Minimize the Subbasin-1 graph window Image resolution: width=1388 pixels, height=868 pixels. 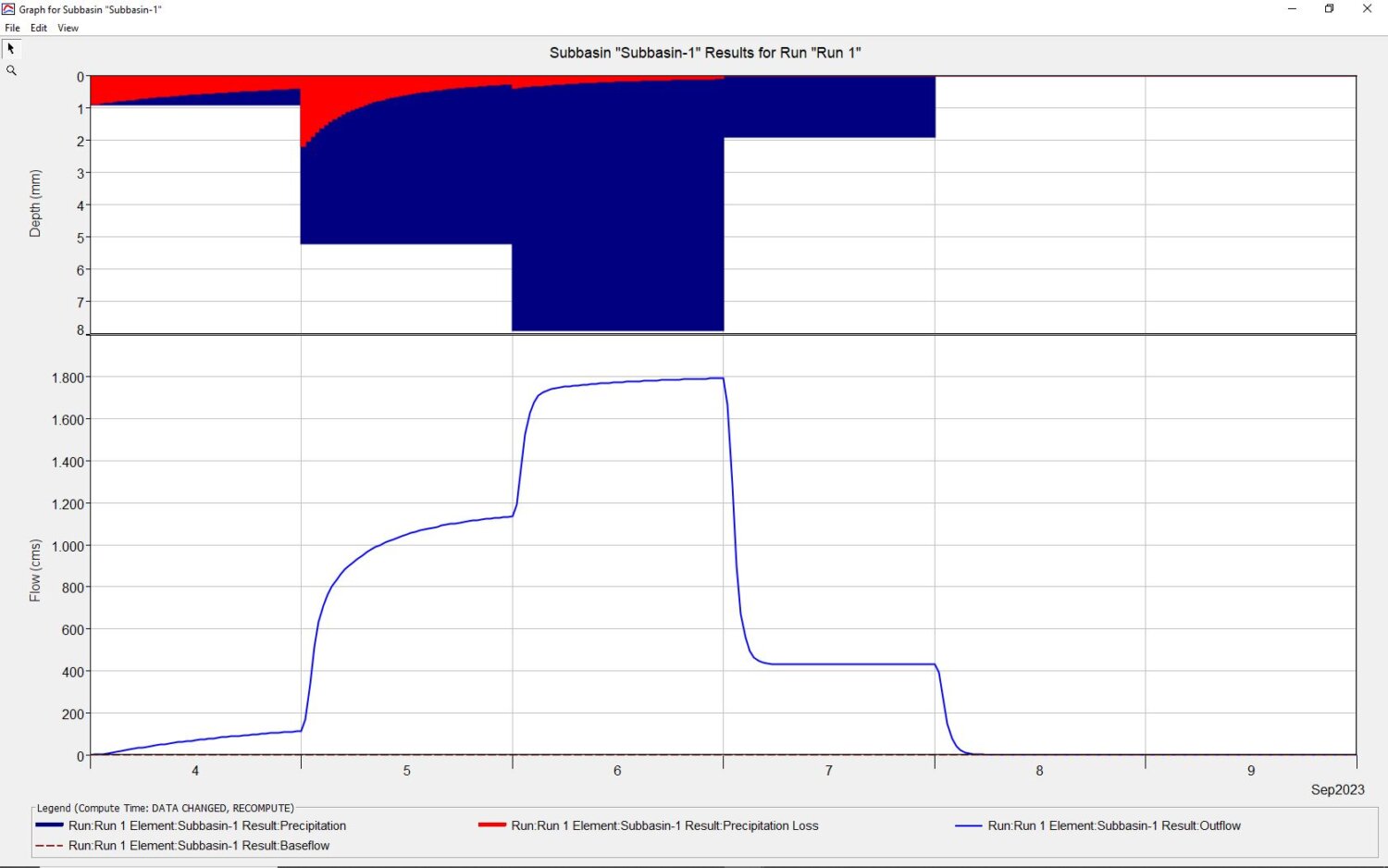coord(1292,9)
